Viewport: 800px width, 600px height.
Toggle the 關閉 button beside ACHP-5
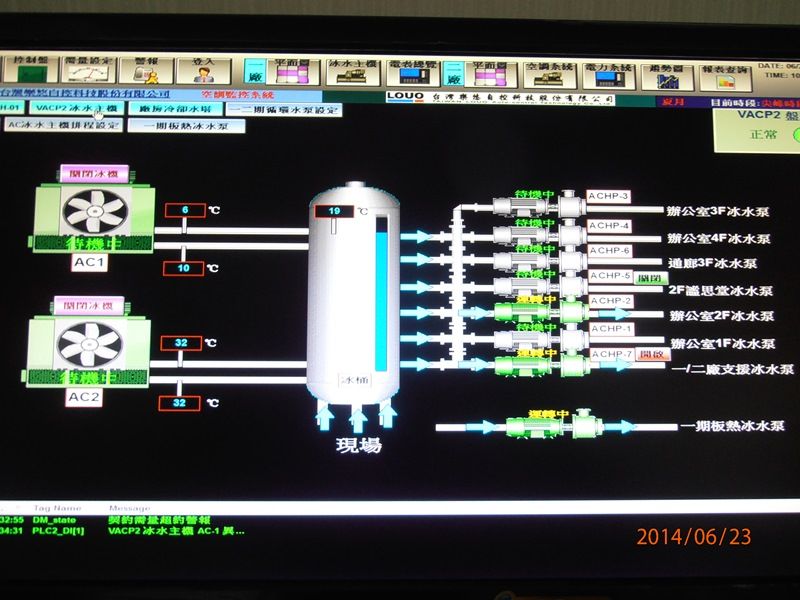pyautogui.click(x=649, y=278)
